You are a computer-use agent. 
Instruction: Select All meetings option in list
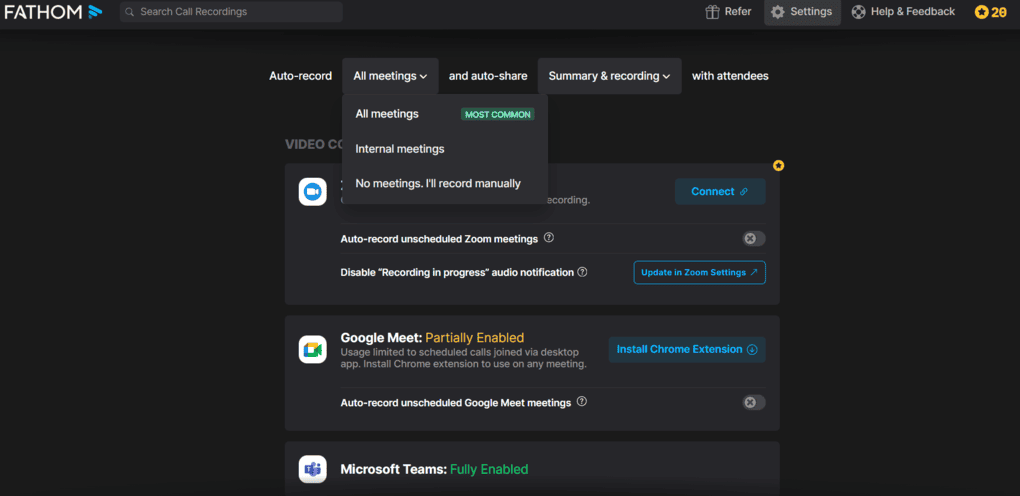pos(388,114)
